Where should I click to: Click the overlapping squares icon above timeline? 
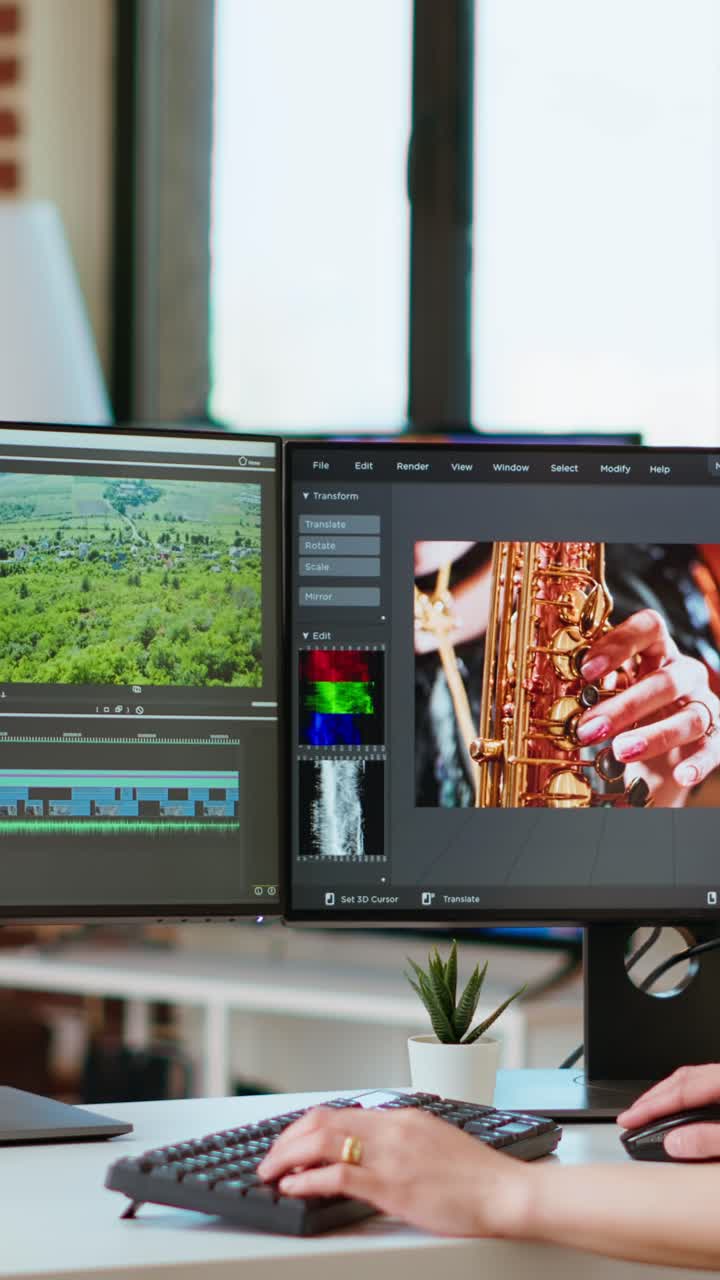coord(118,709)
